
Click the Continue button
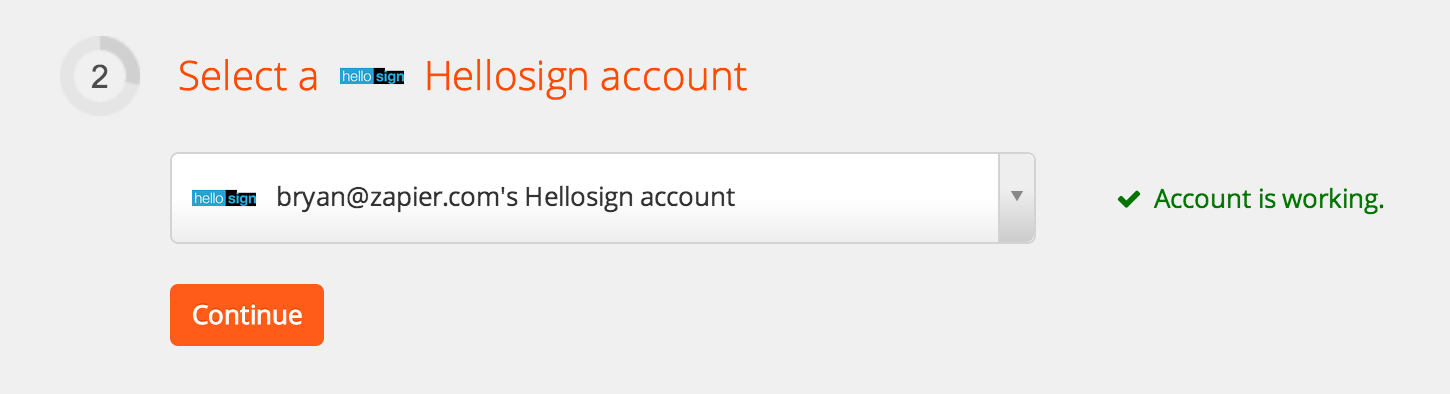(247, 315)
